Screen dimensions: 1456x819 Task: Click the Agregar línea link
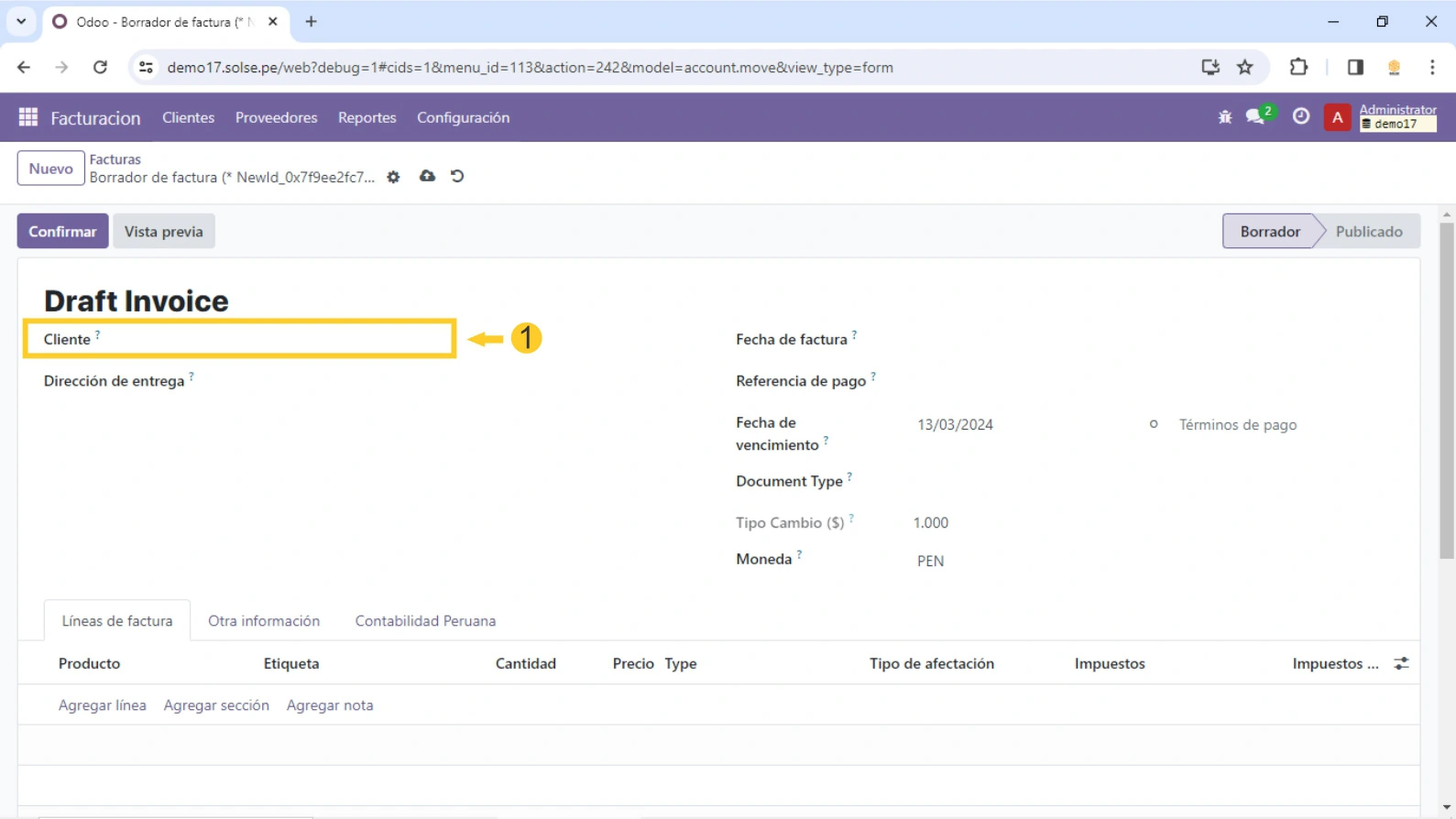point(102,705)
